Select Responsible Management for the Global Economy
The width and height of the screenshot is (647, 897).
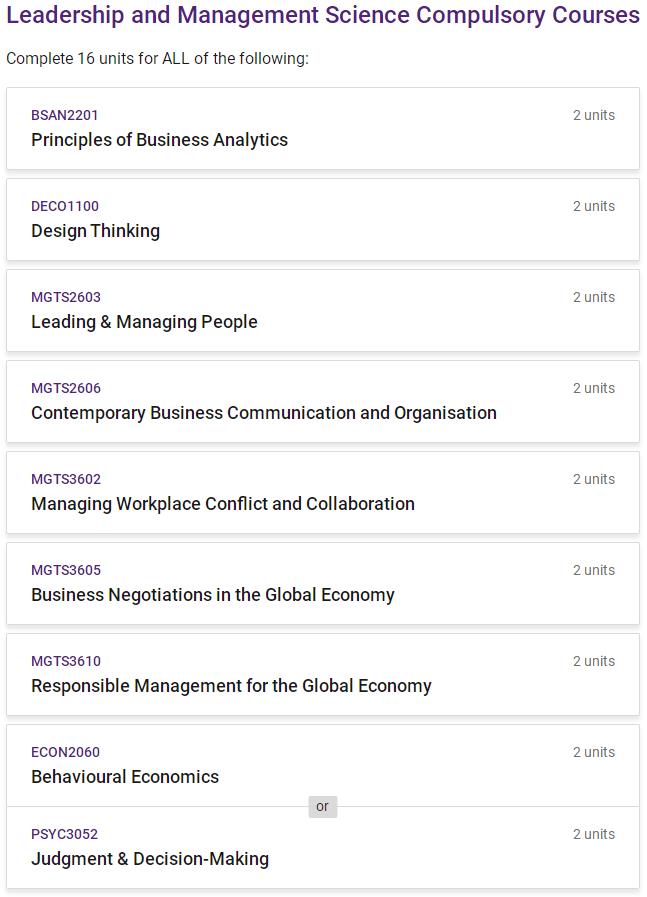pyautogui.click(x=231, y=686)
